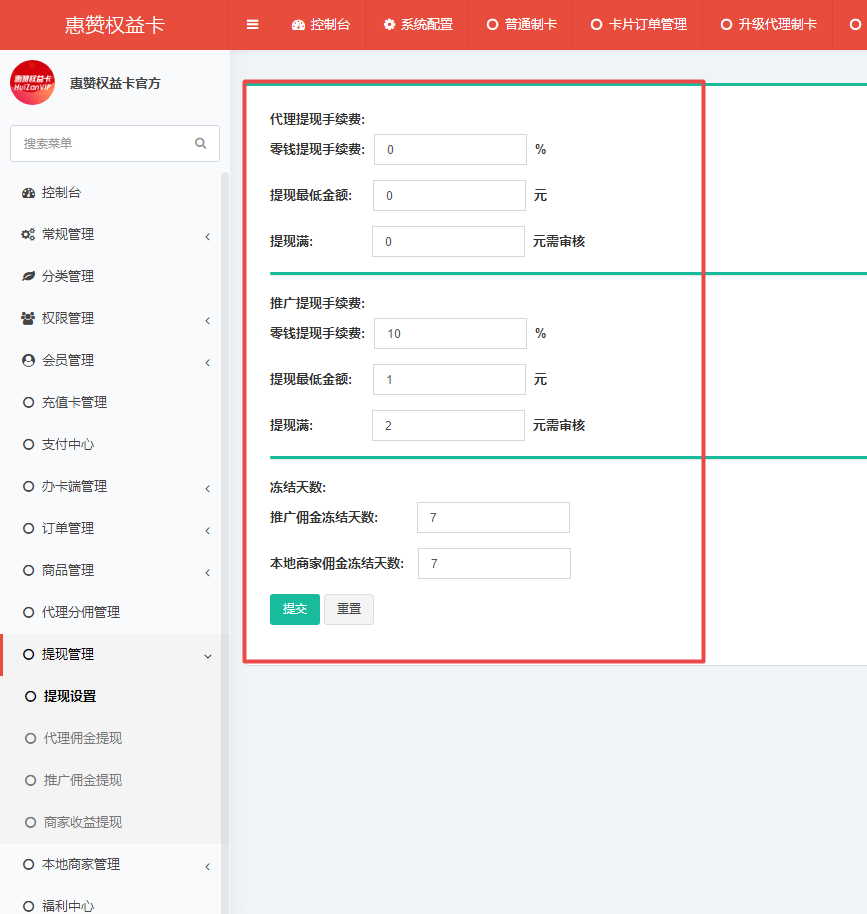
Task: Click the 推广佣金冻结天数 input field
Action: pos(493,518)
